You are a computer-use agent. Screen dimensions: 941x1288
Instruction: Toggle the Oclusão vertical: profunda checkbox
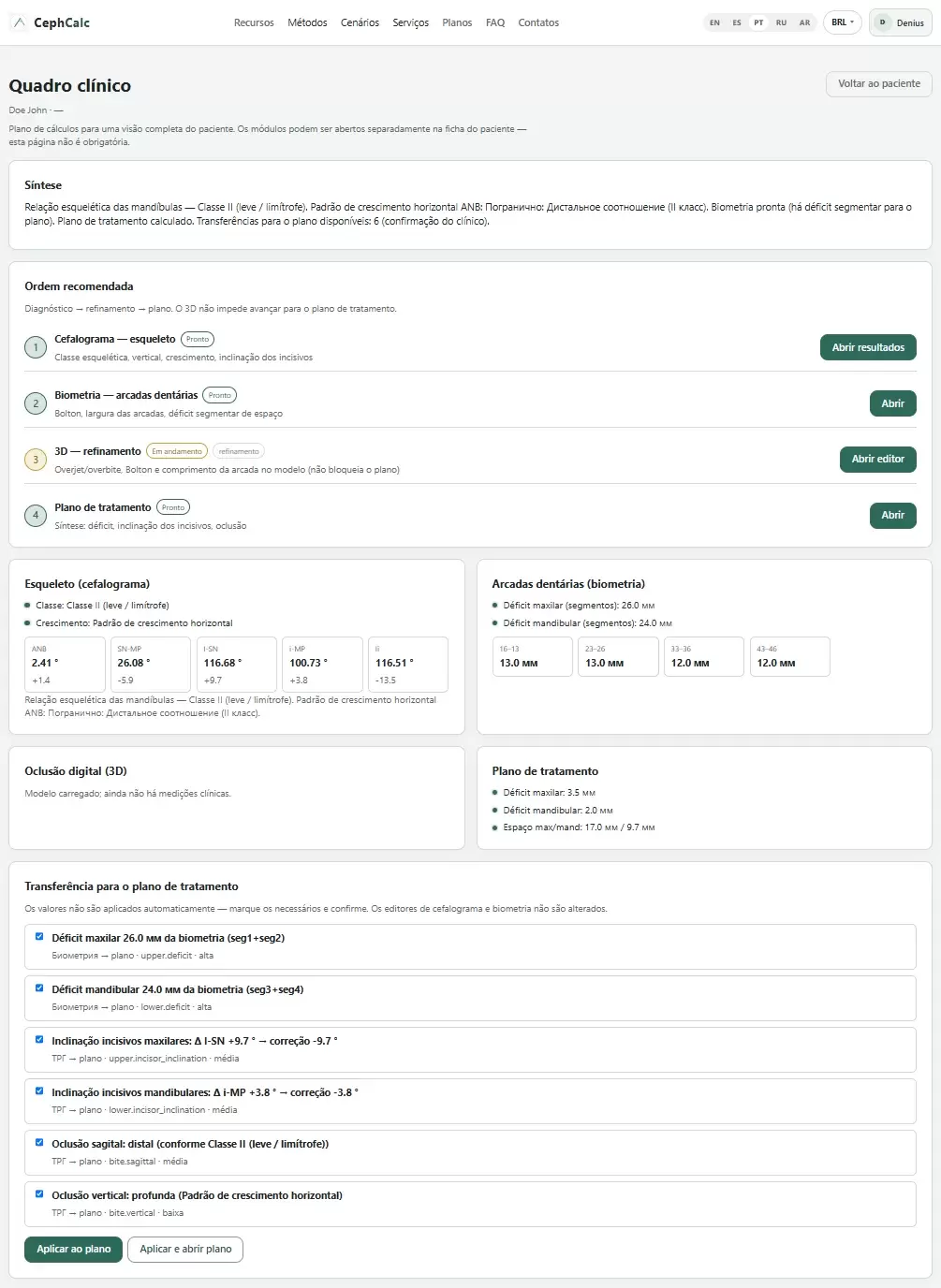(39, 1193)
